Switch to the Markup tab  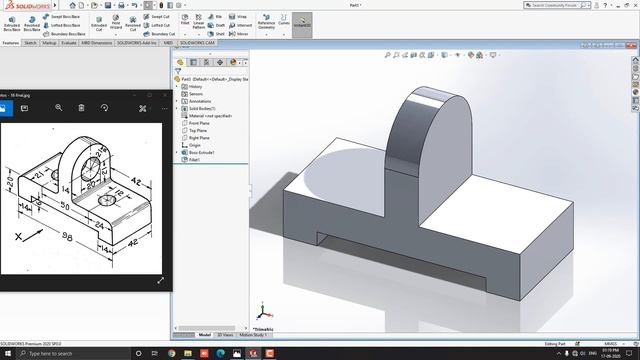click(49, 43)
